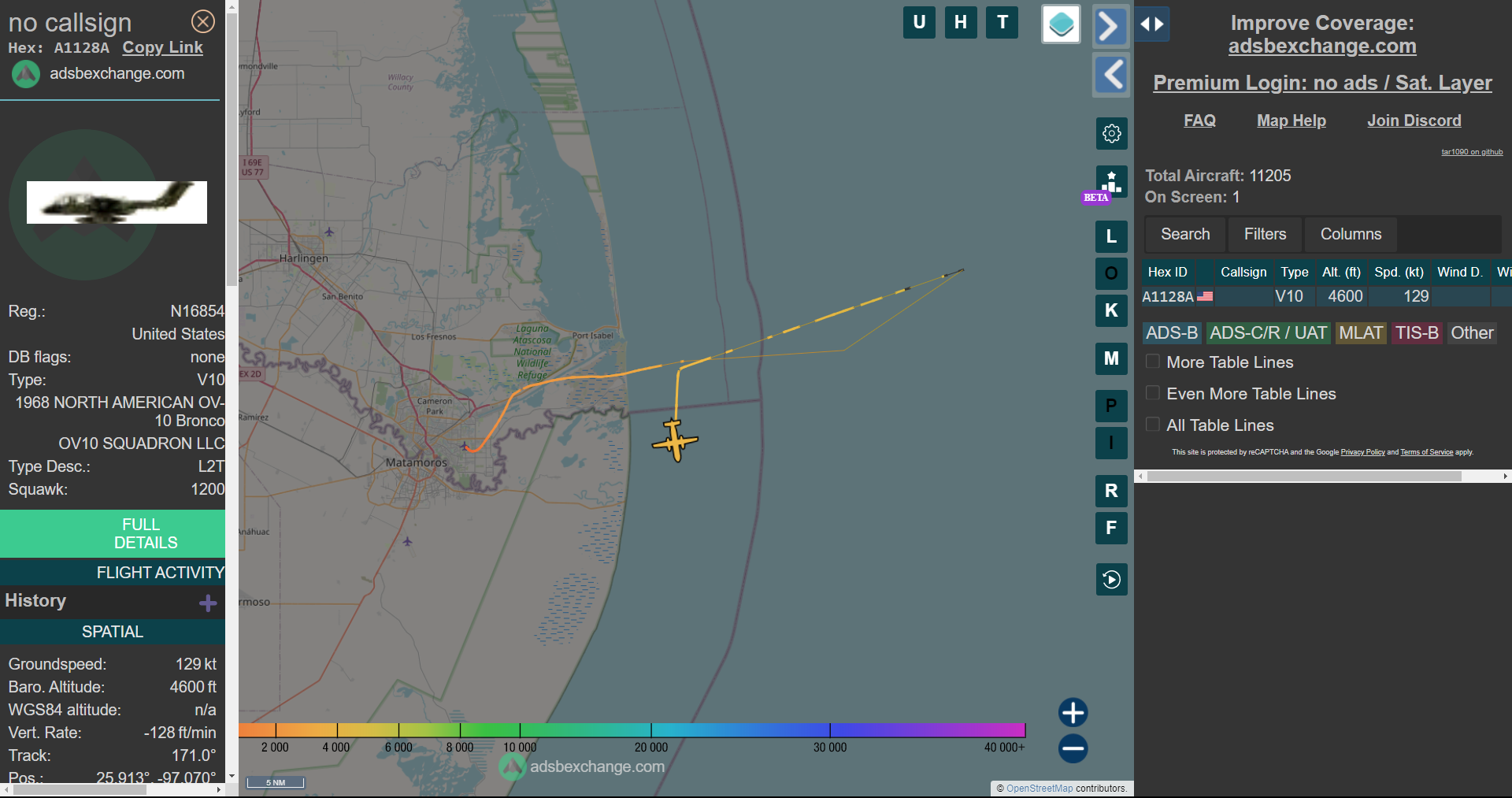
Task: Click Copy Link for hex A1128A
Action: tap(162, 47)
